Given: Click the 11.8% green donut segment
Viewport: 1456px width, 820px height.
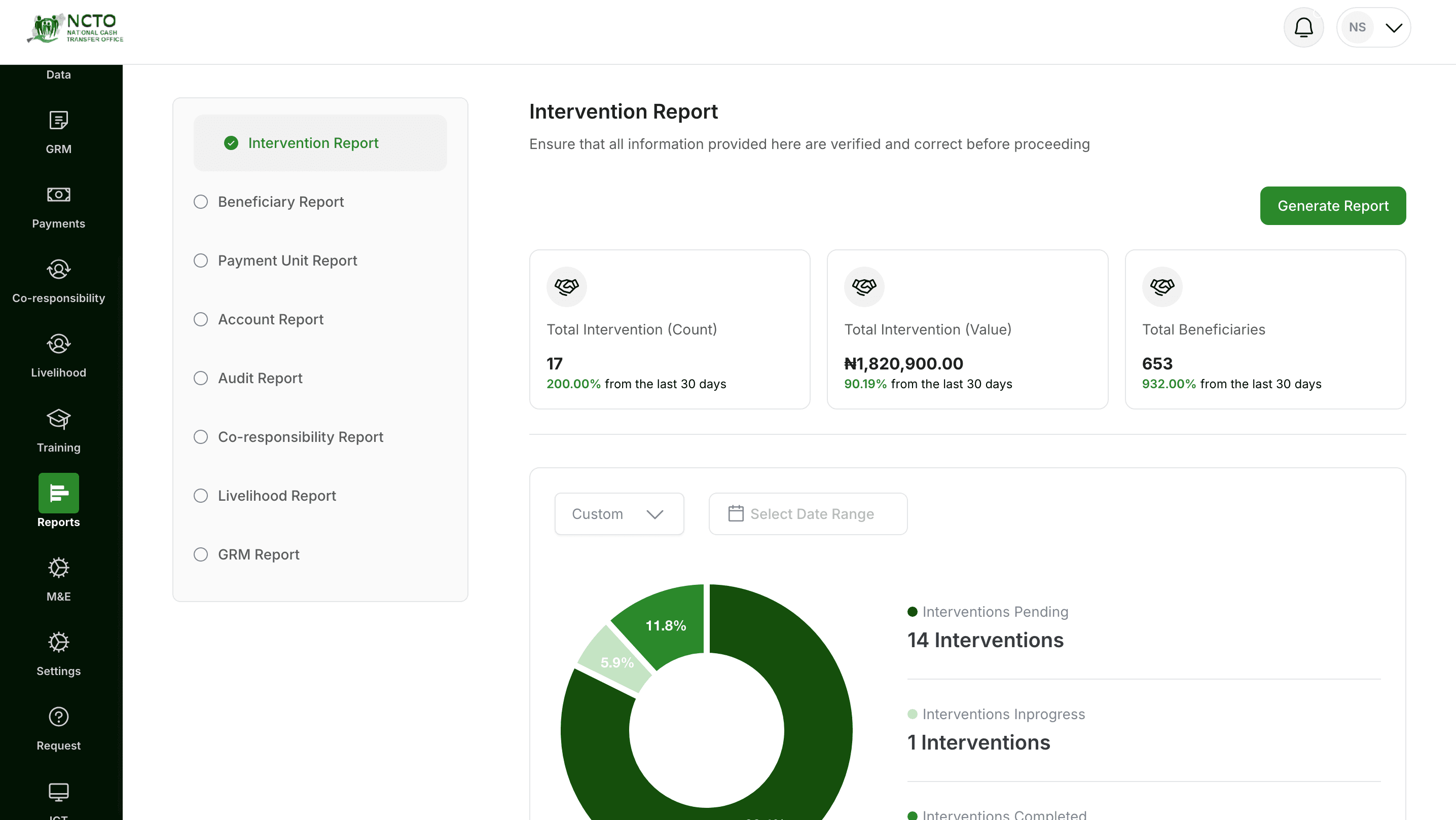Looking at the screenshot, I should tap(666, 625).
